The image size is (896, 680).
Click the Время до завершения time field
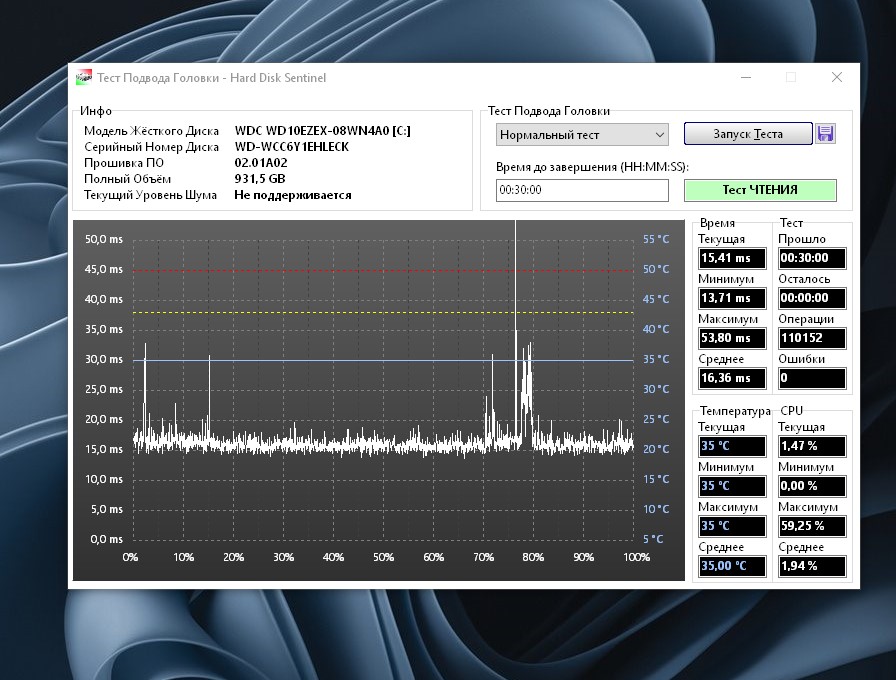(x=582, y=190)
